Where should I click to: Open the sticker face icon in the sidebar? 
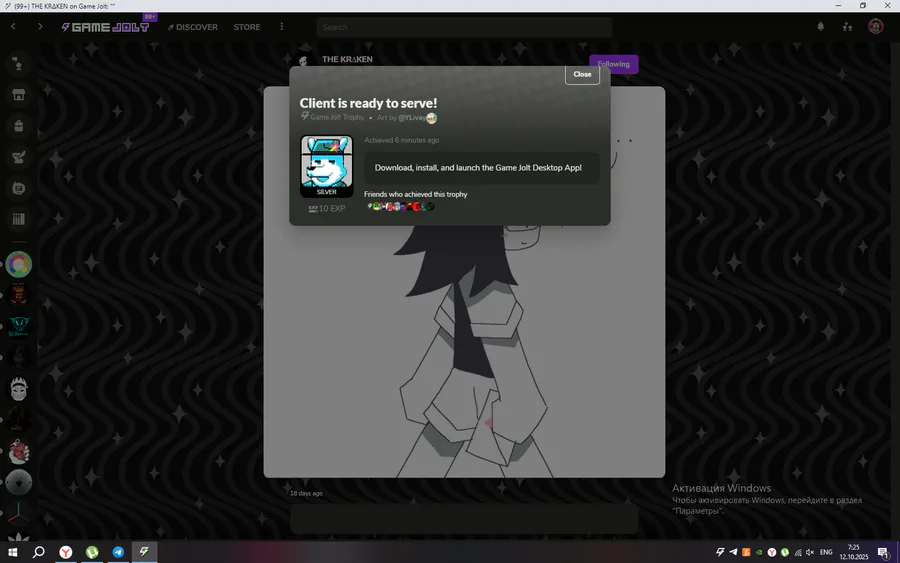pyautogui.click(x=18, y=188)
